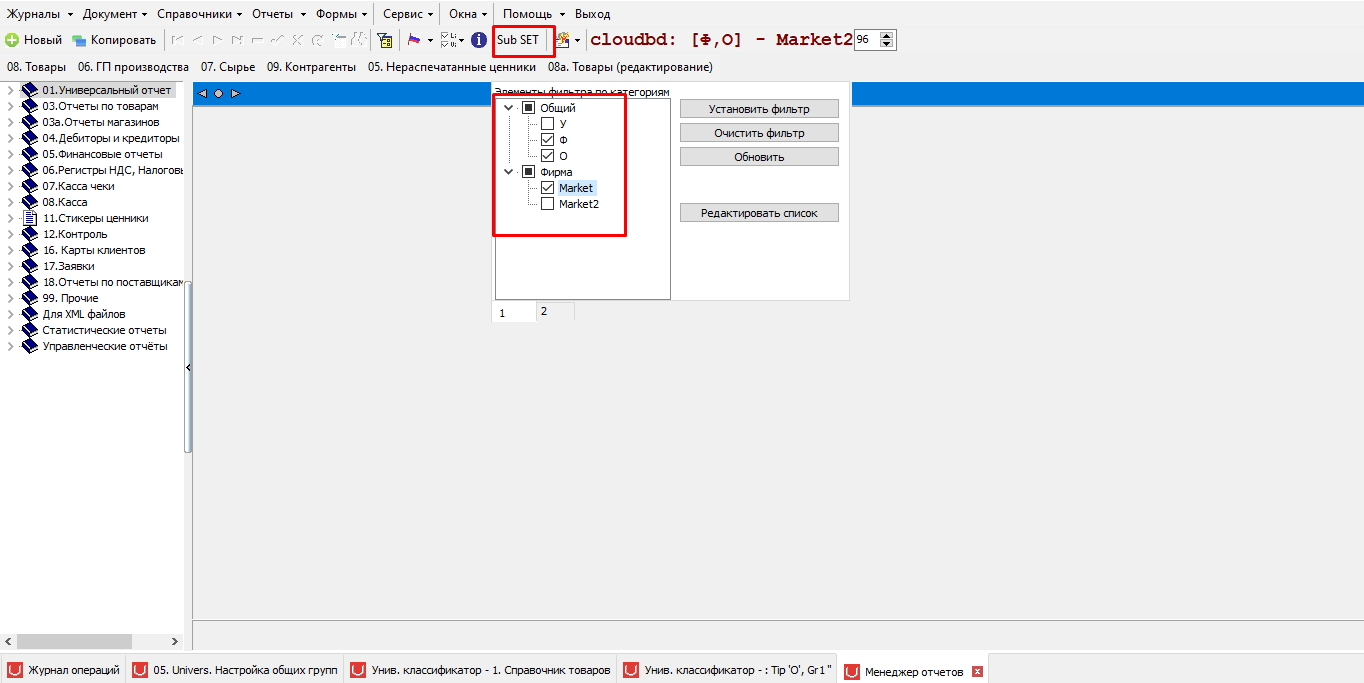
Task: Click the book icon for 03.Отчеты по товарам
Action: pyautogui.click(x=30, y=106)
